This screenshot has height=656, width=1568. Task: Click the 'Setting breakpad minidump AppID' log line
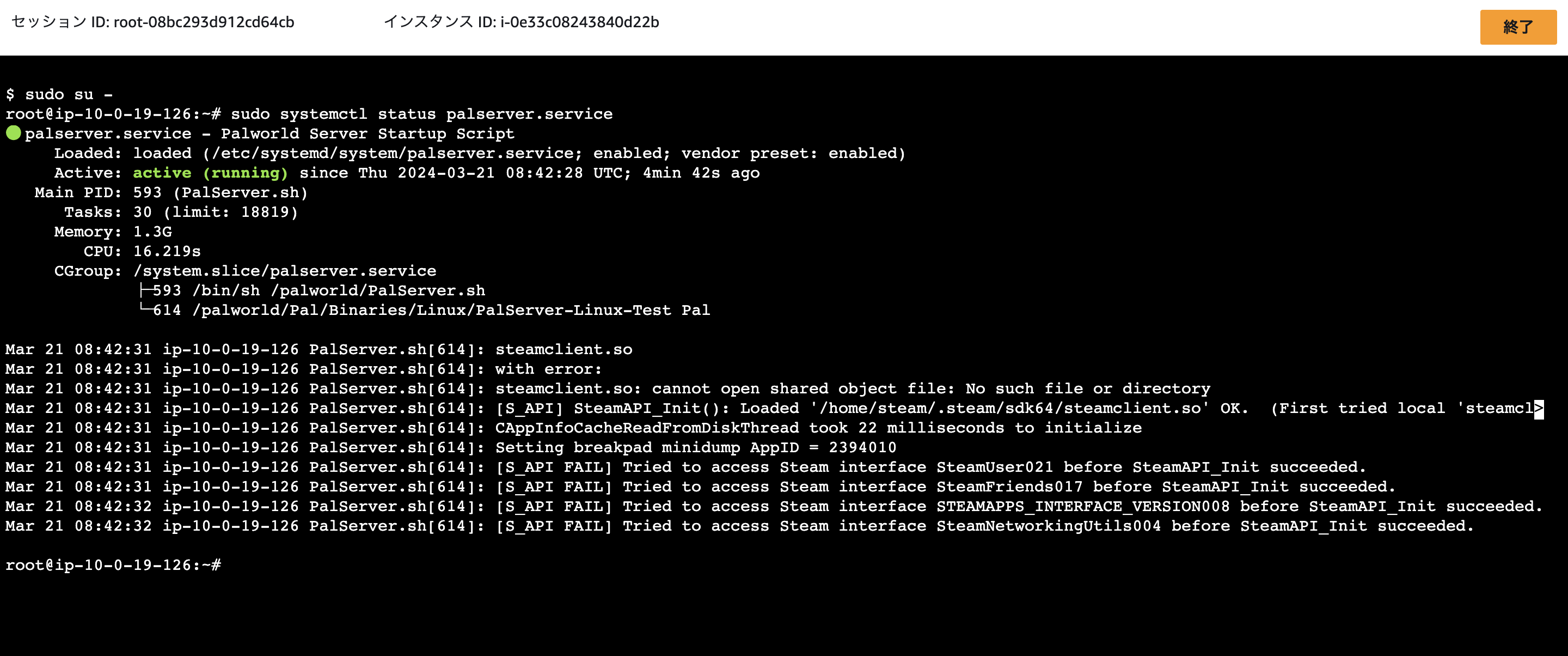point(695,448)
